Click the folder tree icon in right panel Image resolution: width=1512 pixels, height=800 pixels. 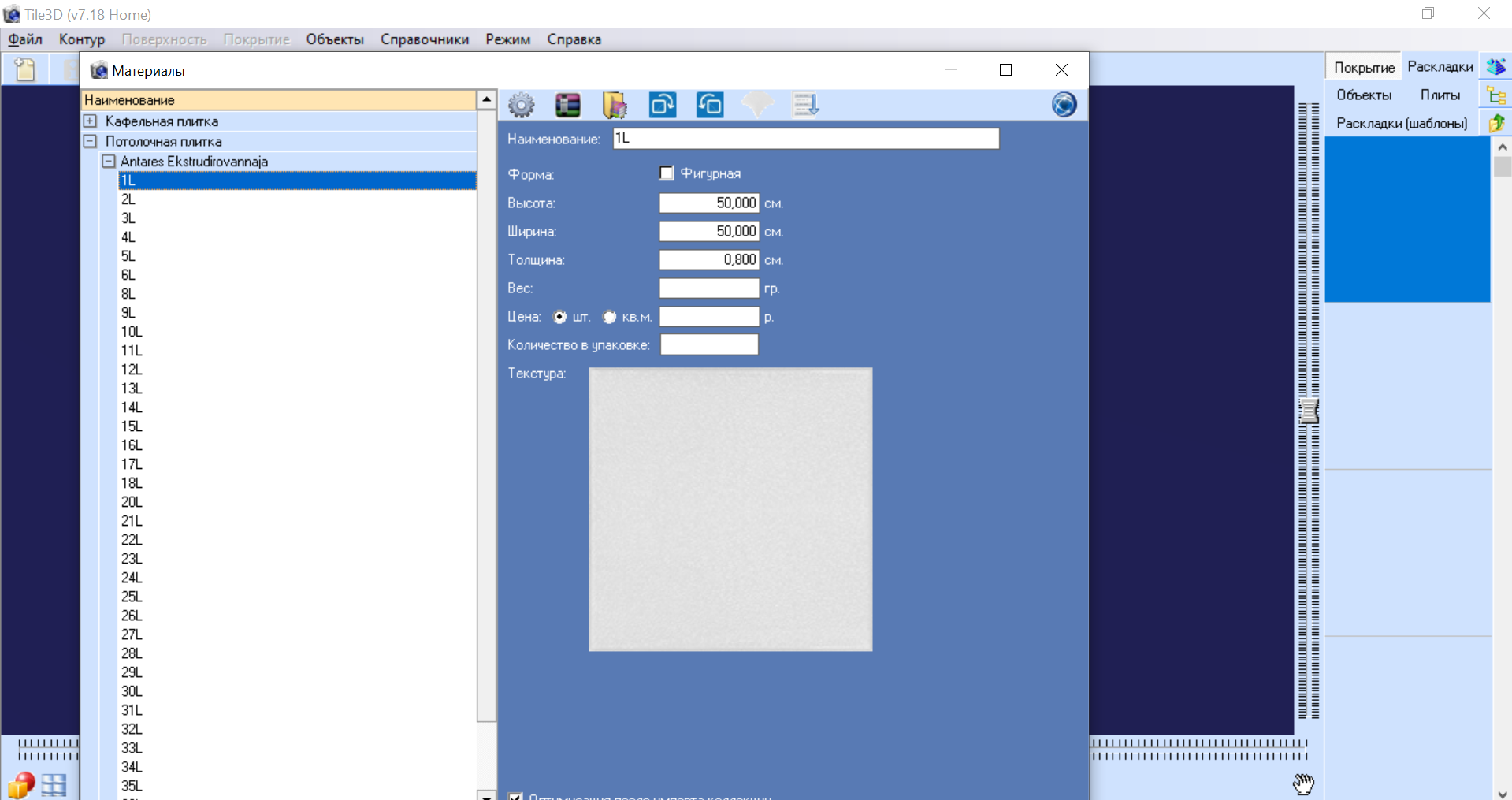pos(1496,95)
